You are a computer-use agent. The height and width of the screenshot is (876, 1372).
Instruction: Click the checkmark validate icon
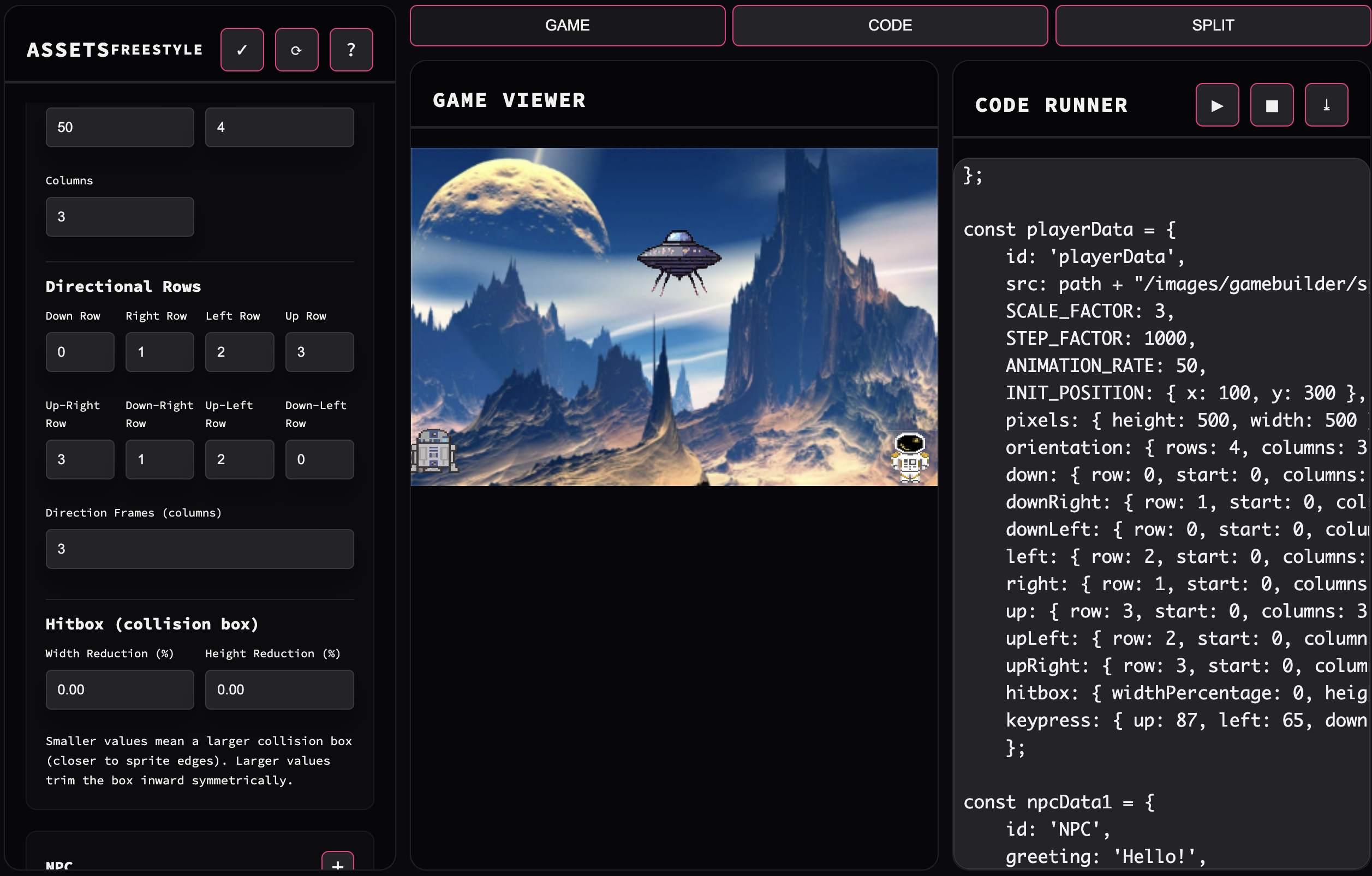tap(242, 50)
